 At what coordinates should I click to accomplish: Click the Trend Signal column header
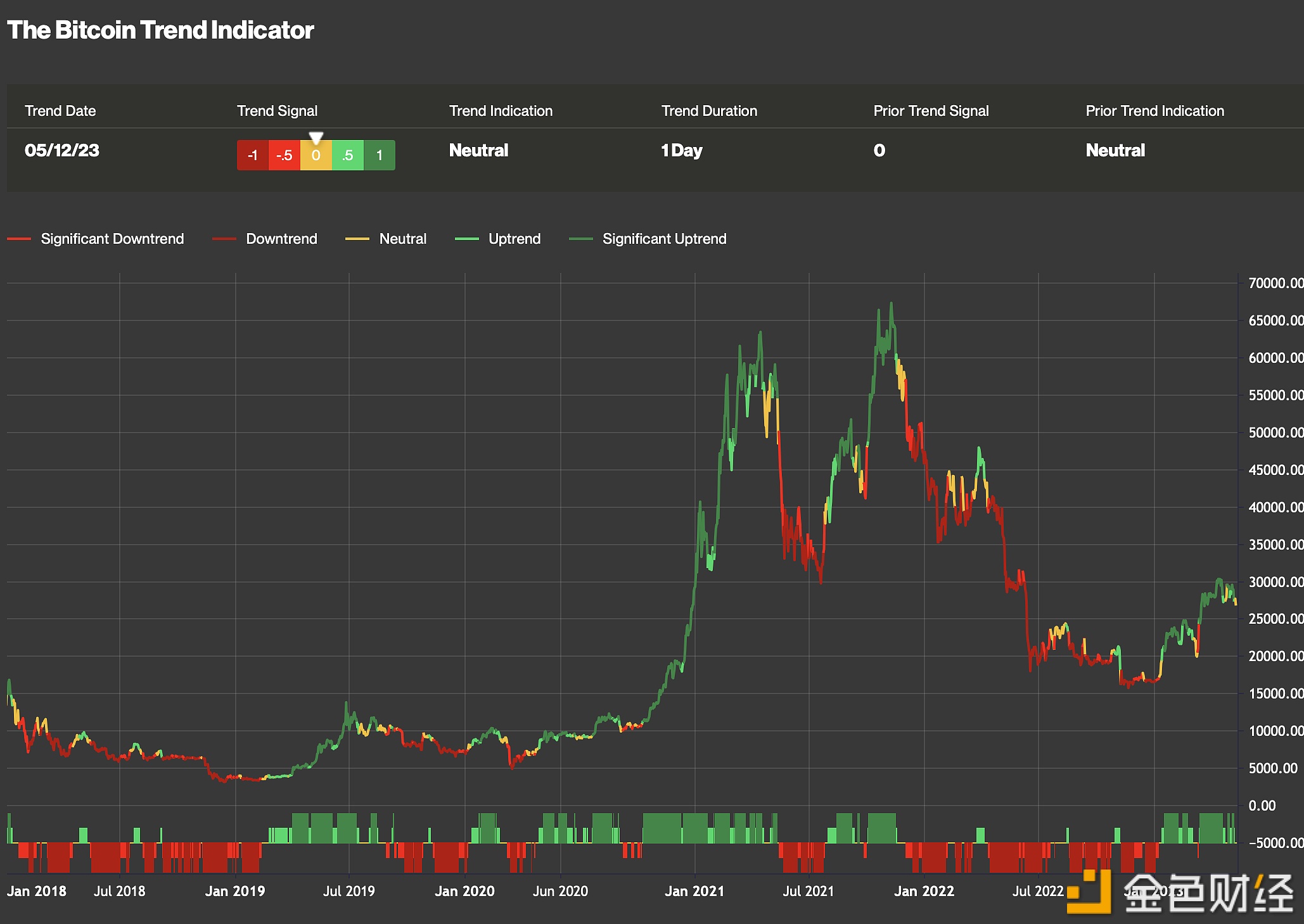click(x=277, y=111)
